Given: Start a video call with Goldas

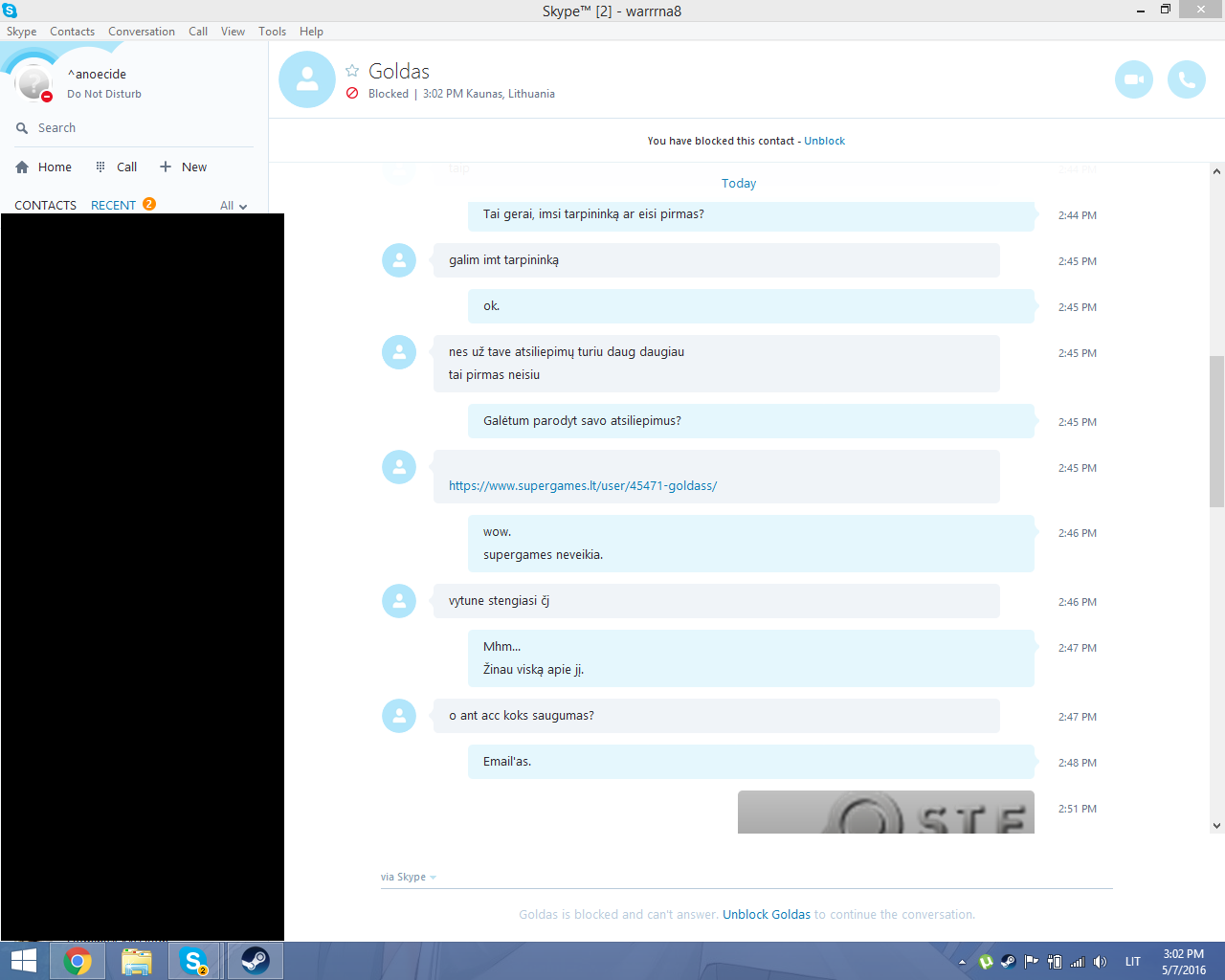Looking at the screenshot, I should click(x=1134, y=79).
